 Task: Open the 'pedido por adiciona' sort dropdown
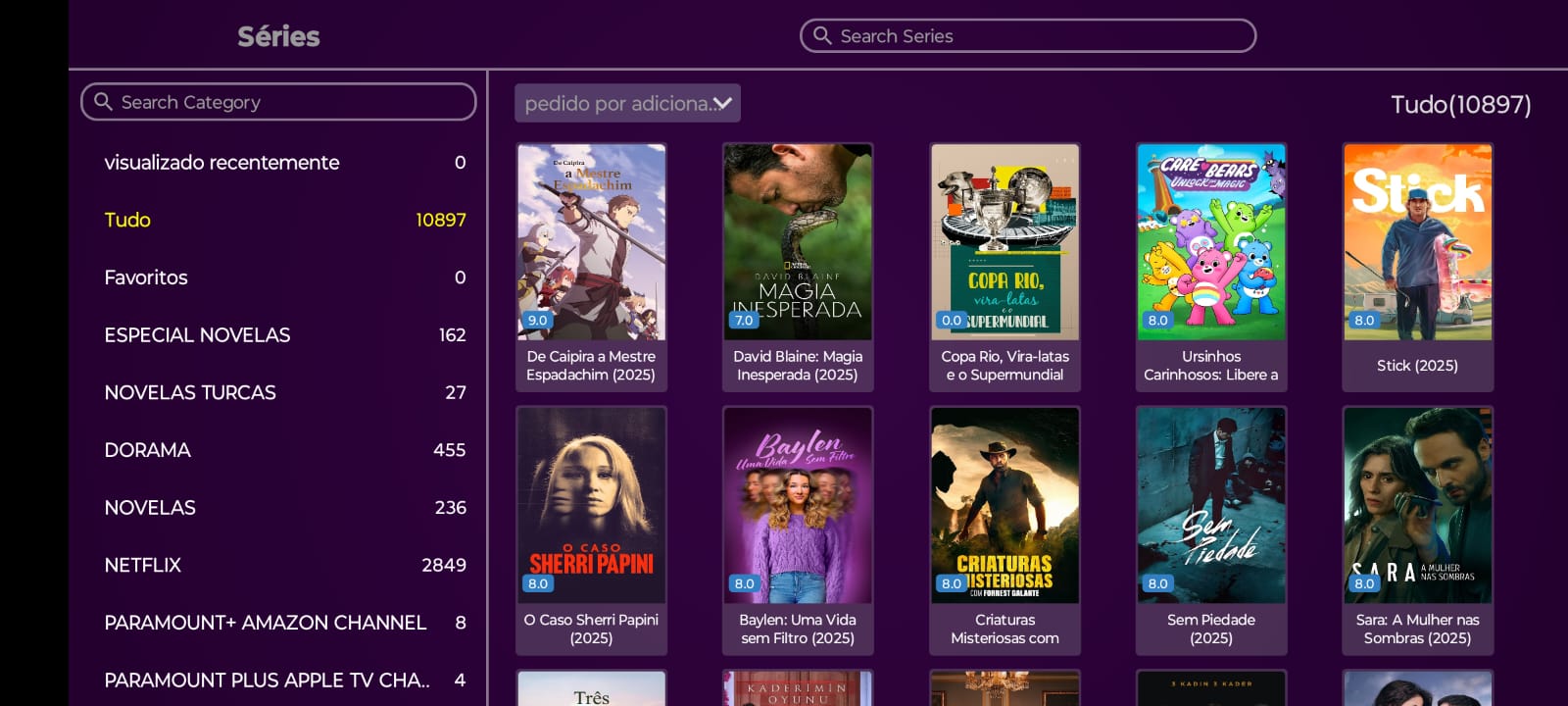pos(627,103)
